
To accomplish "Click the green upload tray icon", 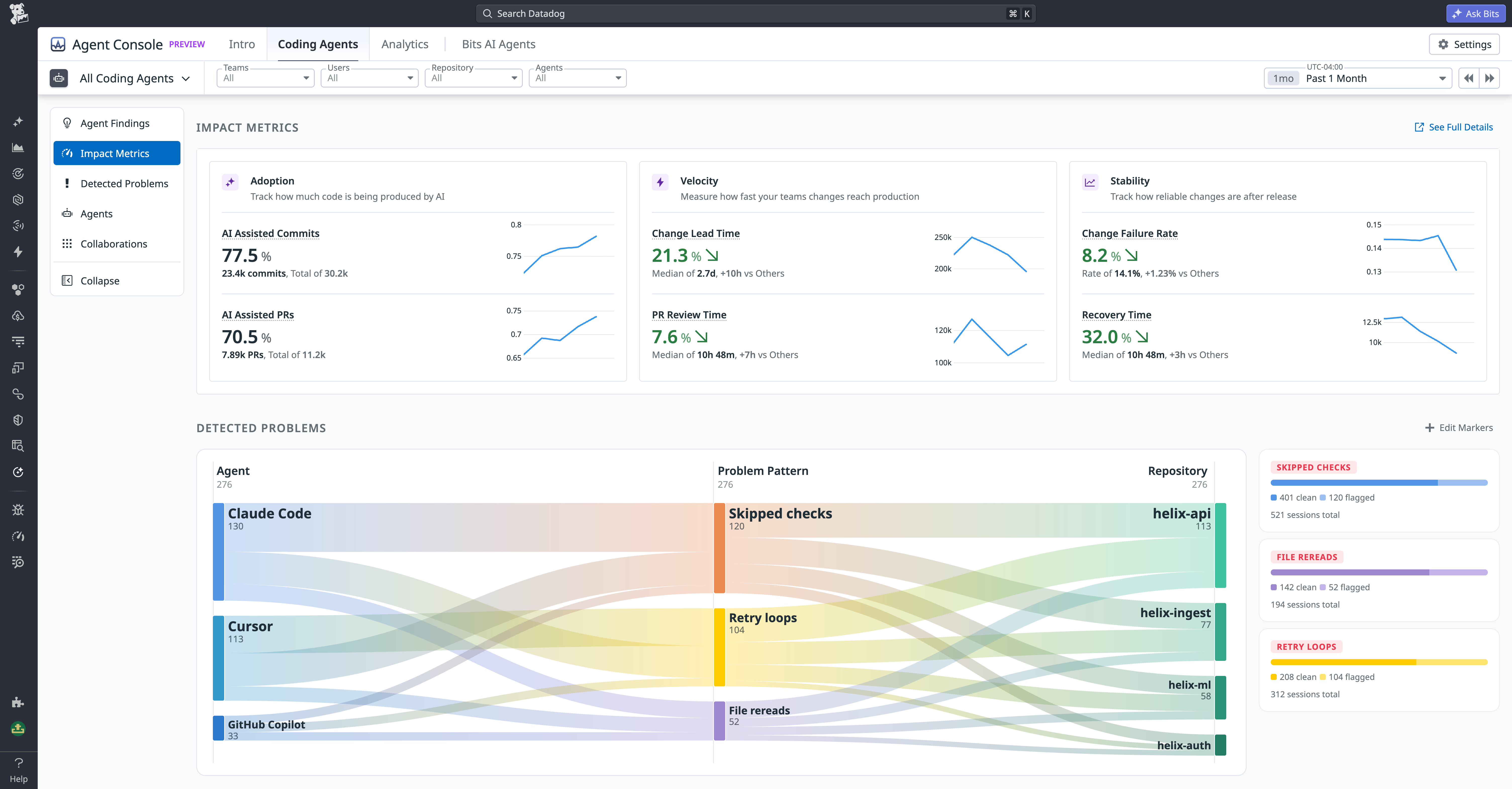I will click(x=18, y=729).
